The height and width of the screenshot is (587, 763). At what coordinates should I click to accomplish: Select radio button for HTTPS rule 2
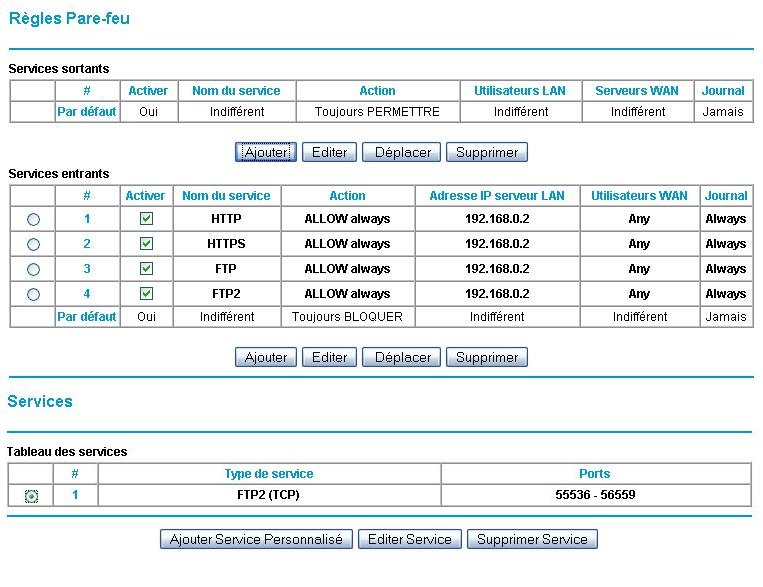(33, 244)
